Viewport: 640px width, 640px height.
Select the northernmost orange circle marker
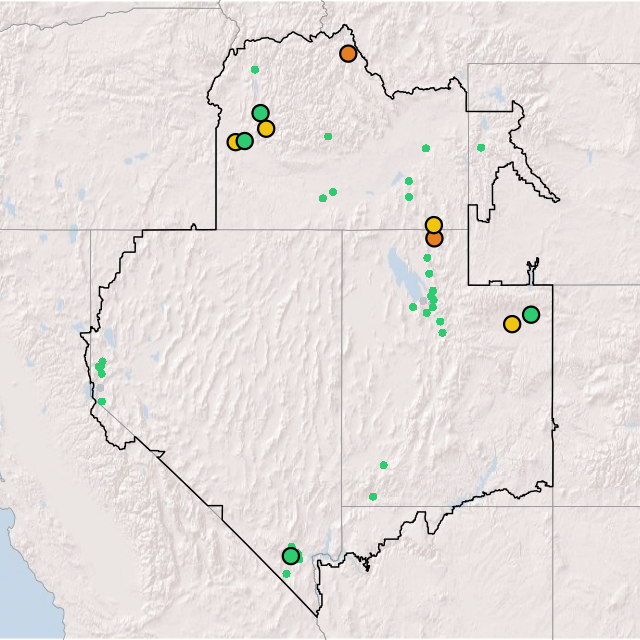tap(348, 53)
